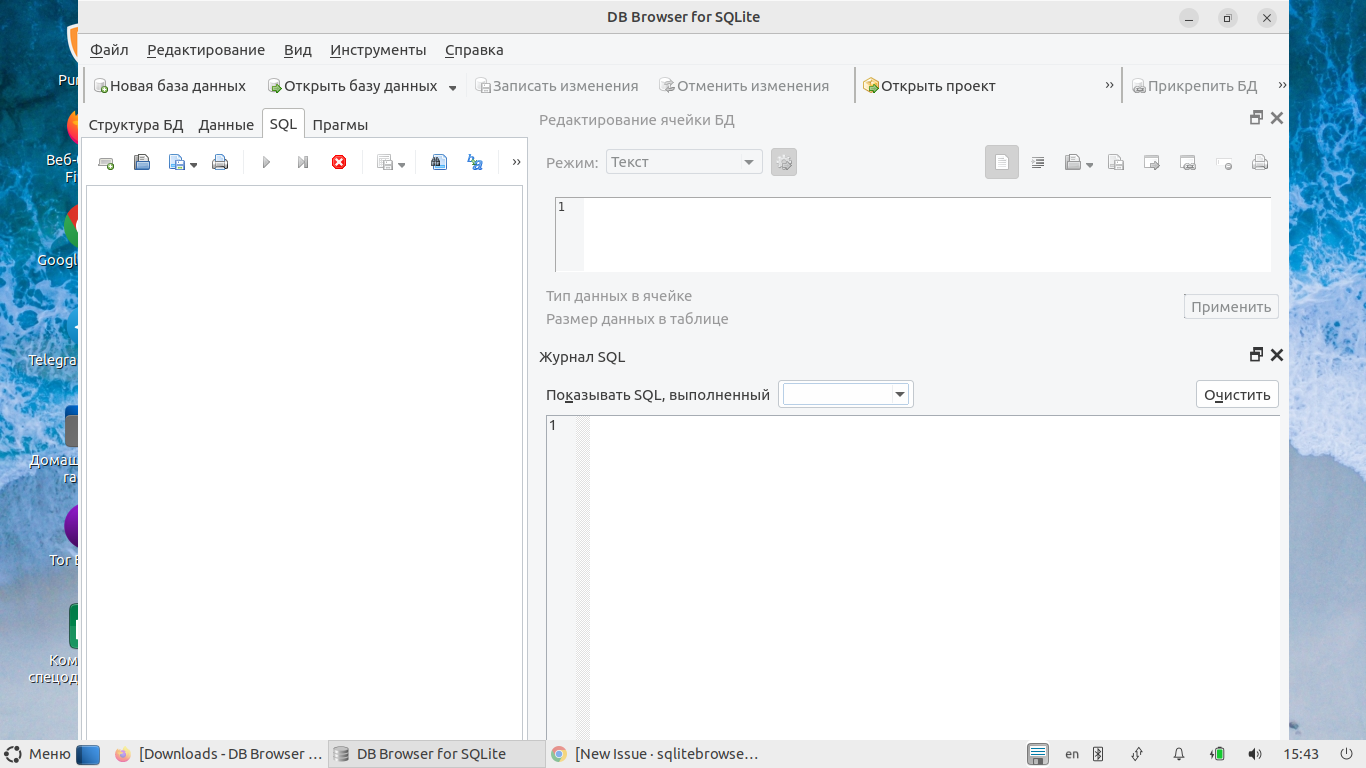Click the set cell to NULL icon
Screen dimensions: 1366x768
(1224, 162)
